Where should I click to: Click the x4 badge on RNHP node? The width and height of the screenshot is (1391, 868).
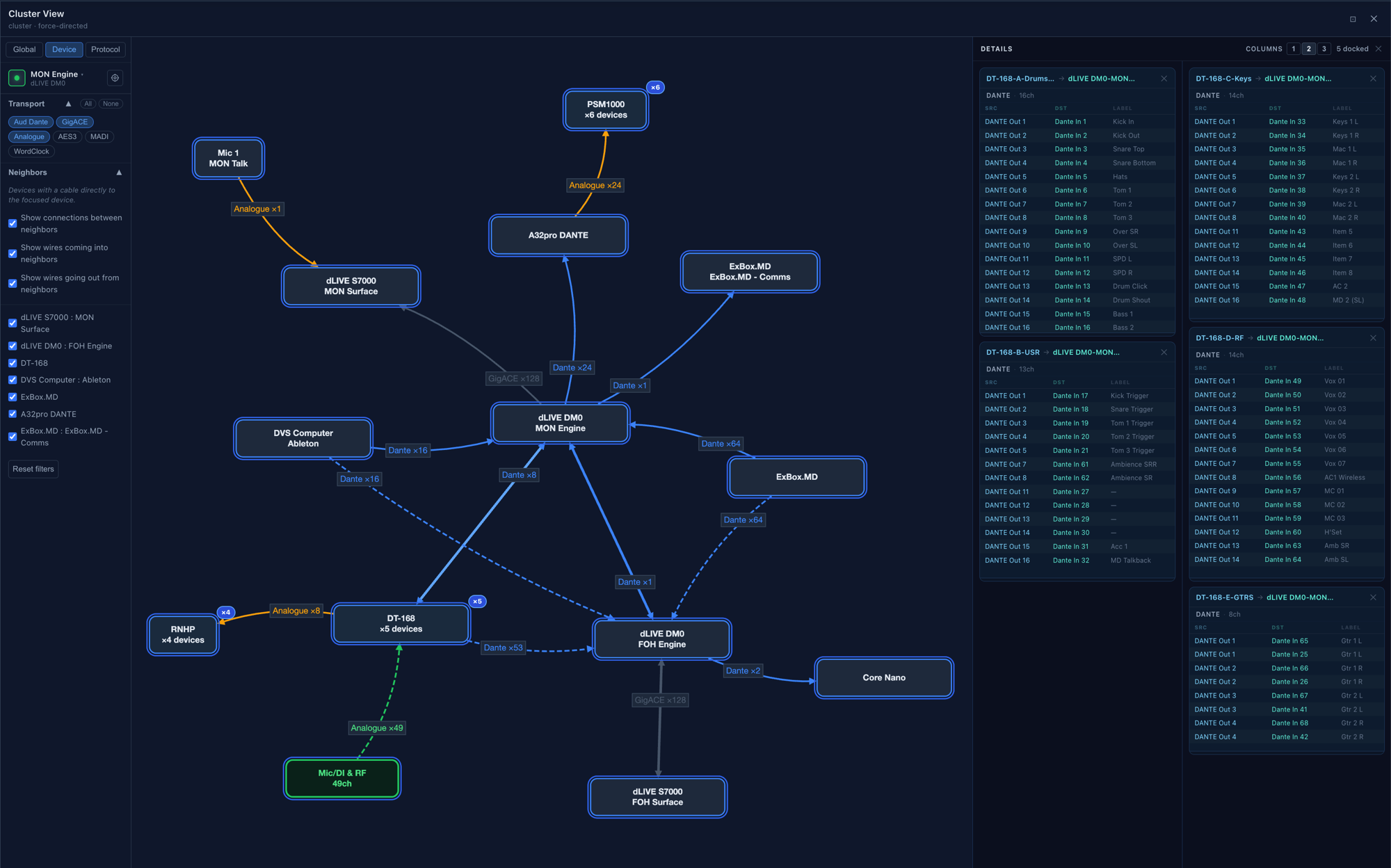click(x=225, y=613)
